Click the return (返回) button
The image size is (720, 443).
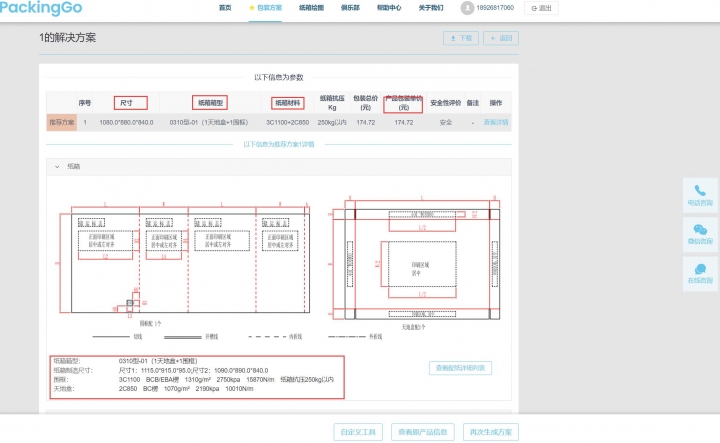click(x=501, y=38)
